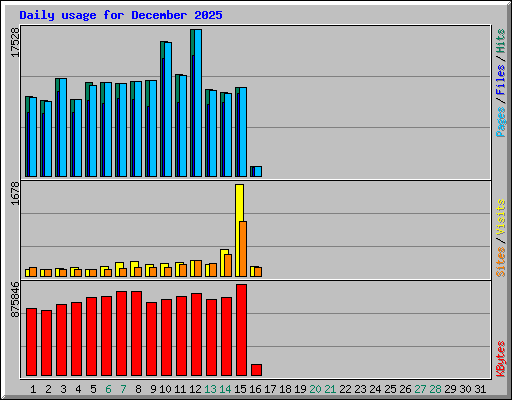
Task: Click day label 22 on the x-axis
Action: [345, 389]
